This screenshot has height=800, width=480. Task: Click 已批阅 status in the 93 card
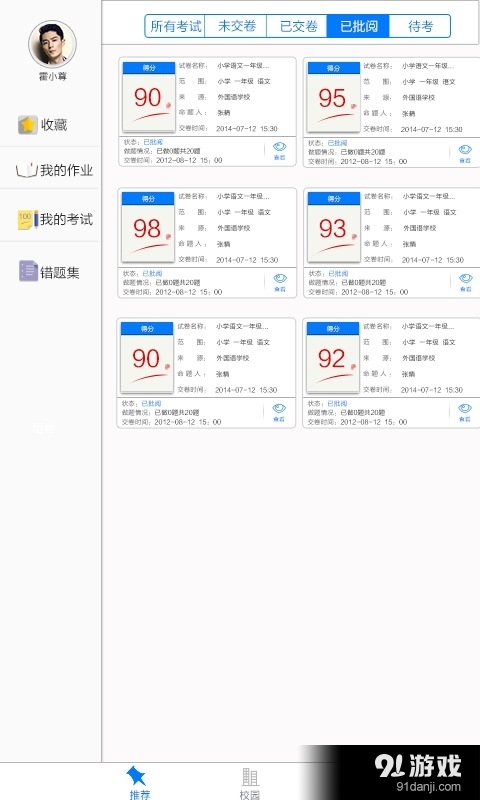[338, 274]
